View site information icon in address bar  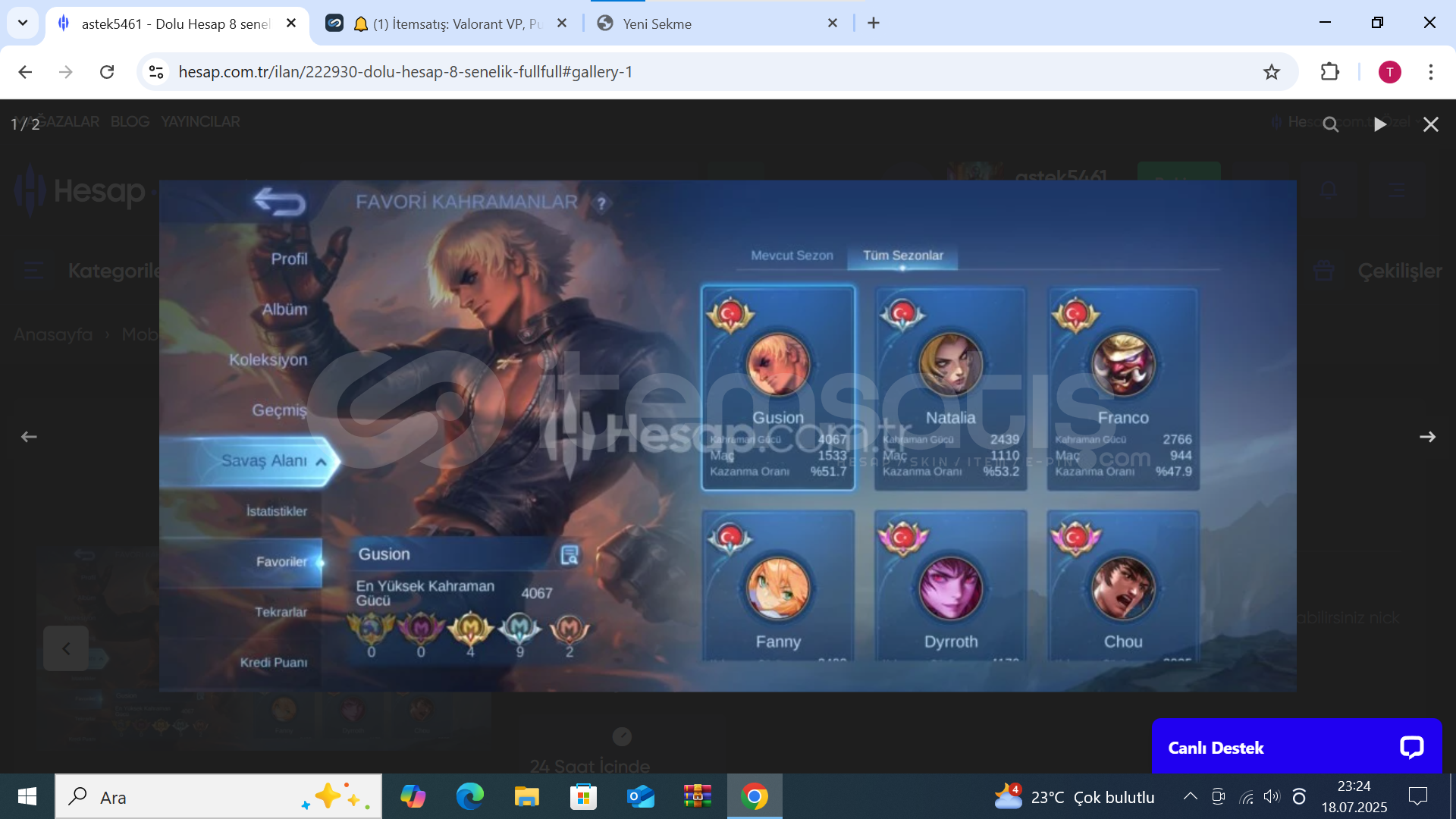click(156, 72)
